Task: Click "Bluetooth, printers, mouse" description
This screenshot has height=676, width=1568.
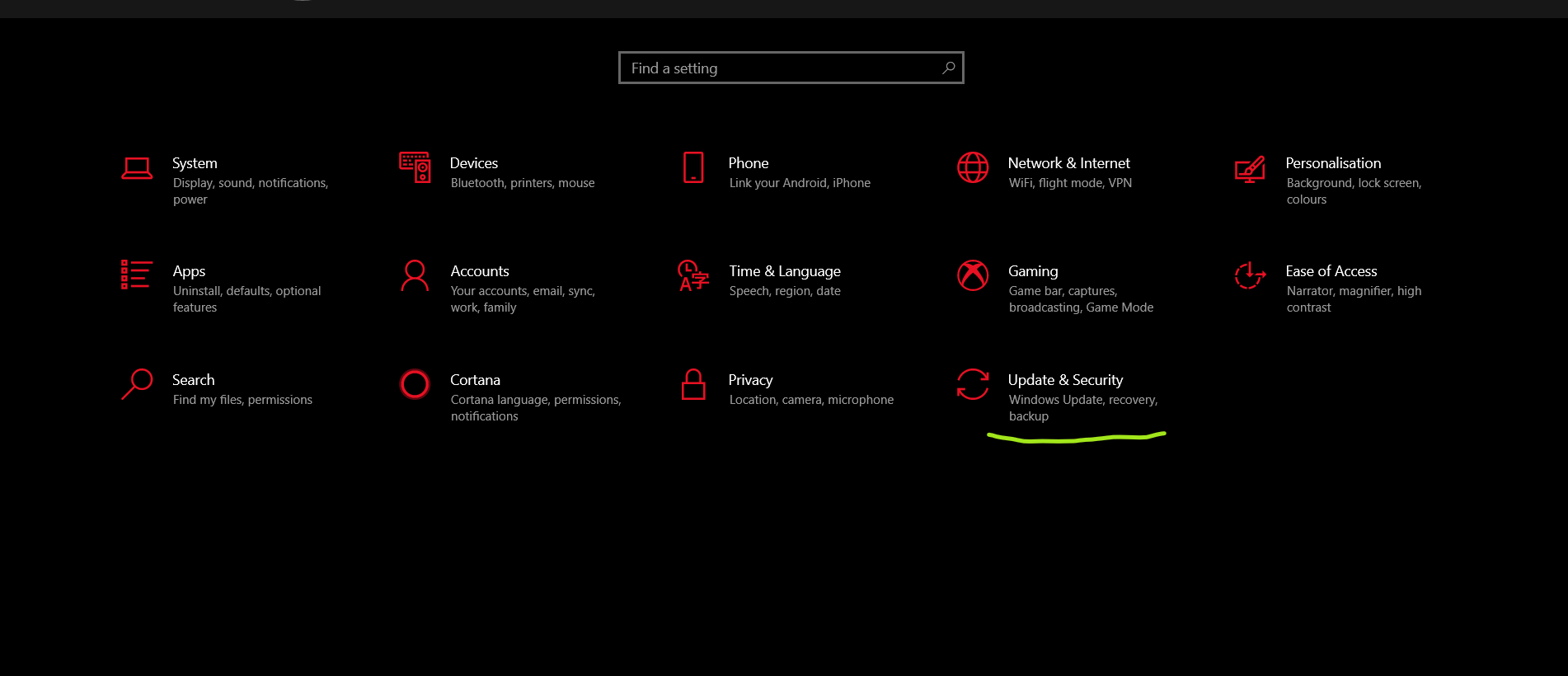Action: (x=523, y=183)
